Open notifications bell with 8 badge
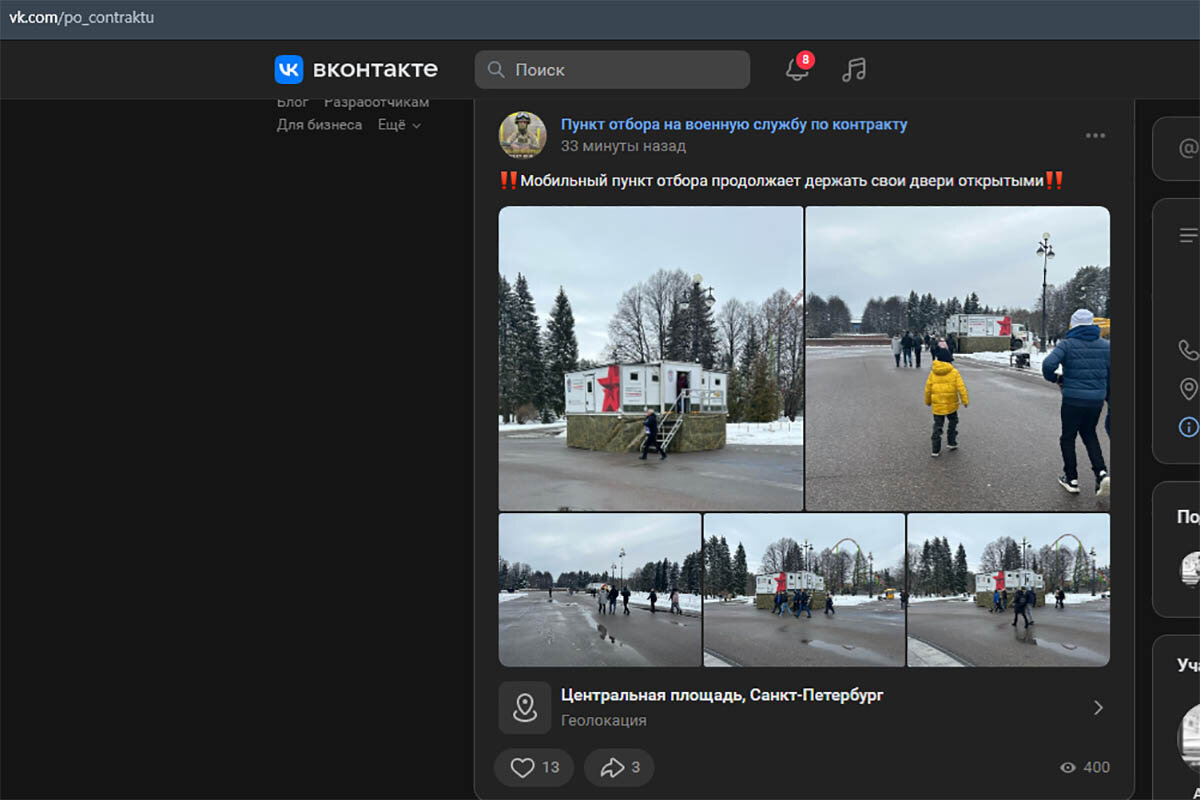This screenshot has width=1200, height=800. click(798, 68)
